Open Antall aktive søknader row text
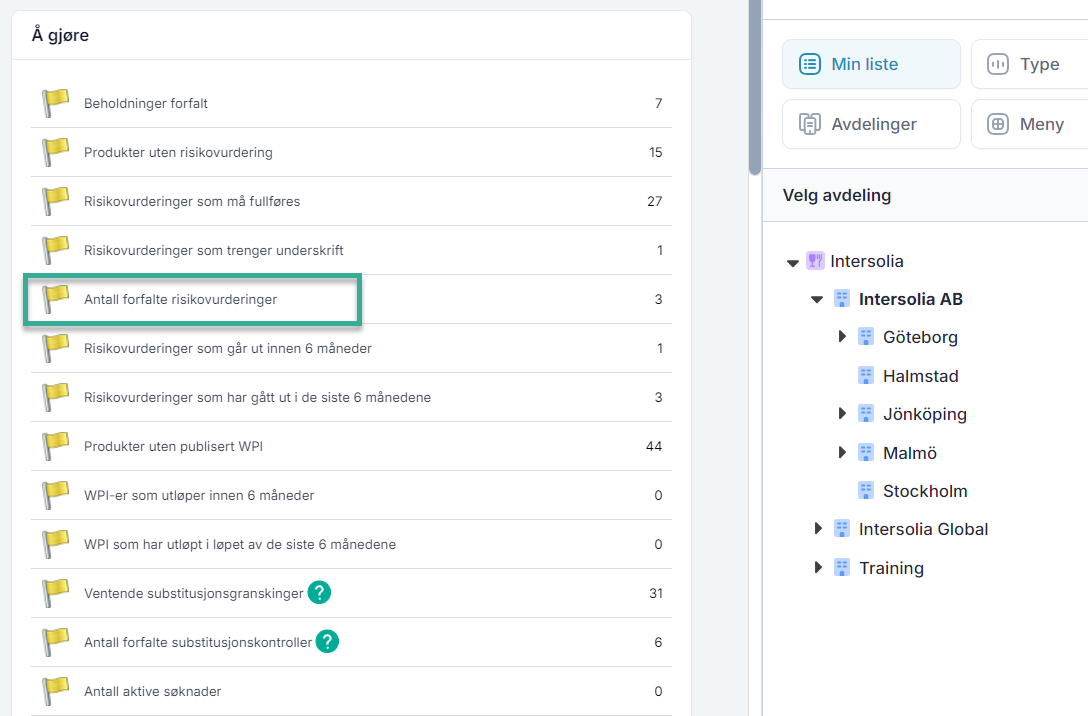Screen dimensions: 1088x716 coord(153,692)
